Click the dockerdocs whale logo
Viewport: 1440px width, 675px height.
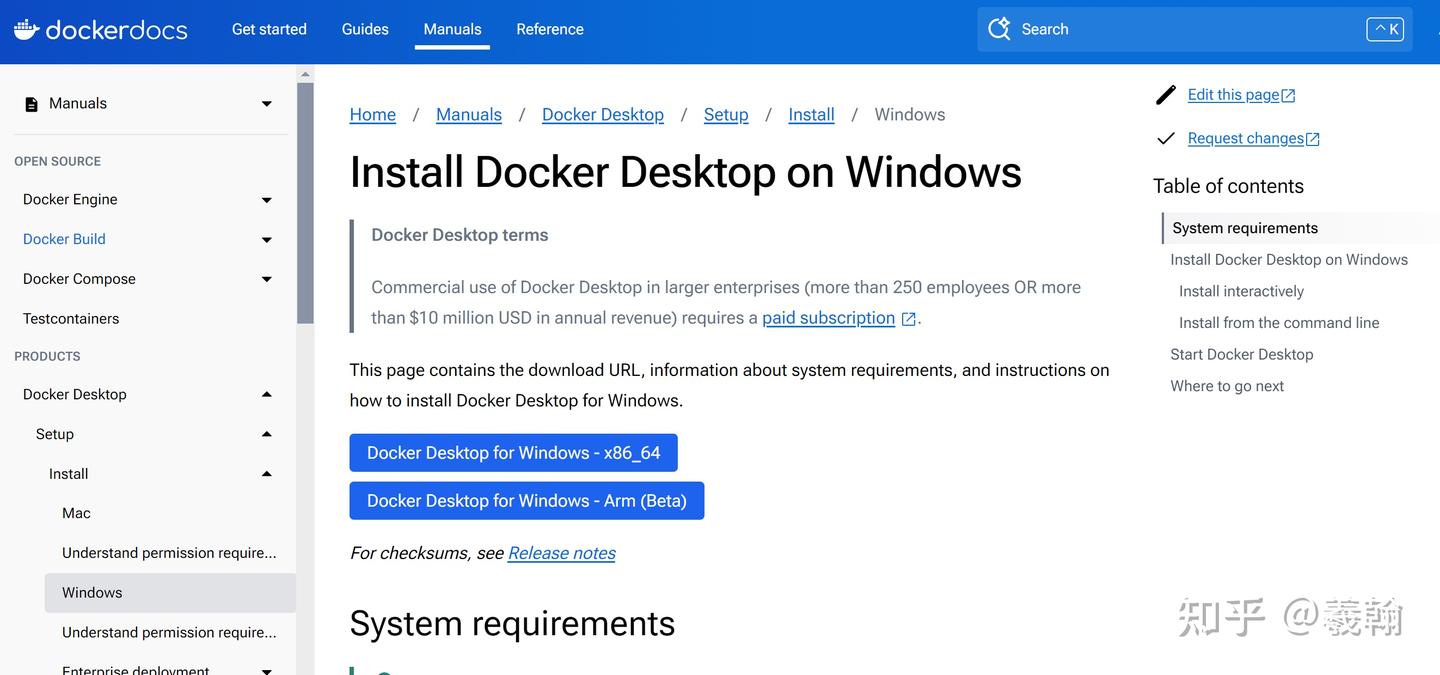[26, 29]
